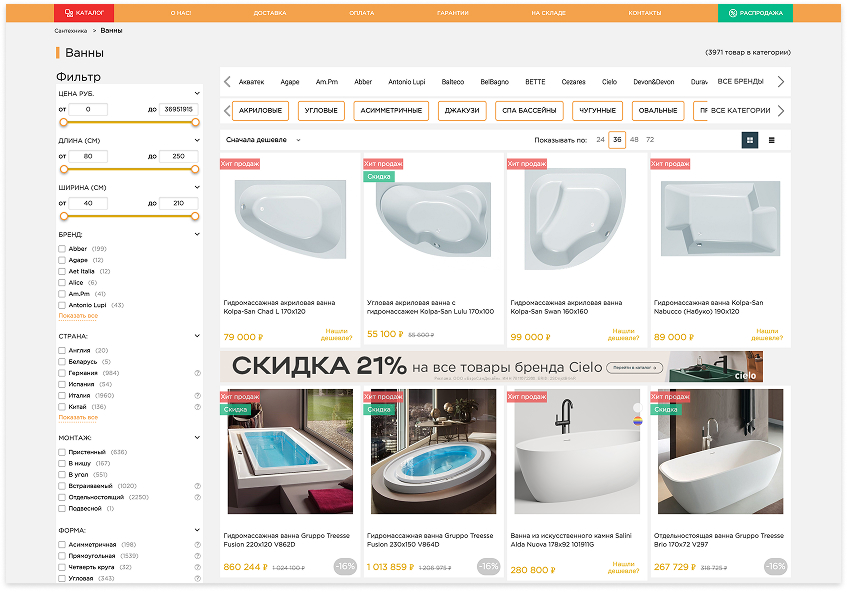The width and height of the screenshot is (847, 592).
Task: Switch to list view layout
Action: click(771, 140)
